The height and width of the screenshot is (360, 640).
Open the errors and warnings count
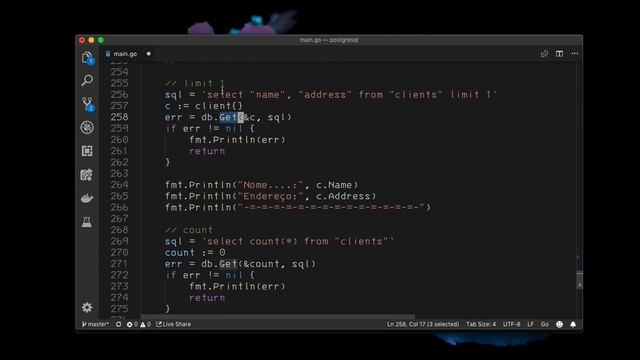coord(139,324)
